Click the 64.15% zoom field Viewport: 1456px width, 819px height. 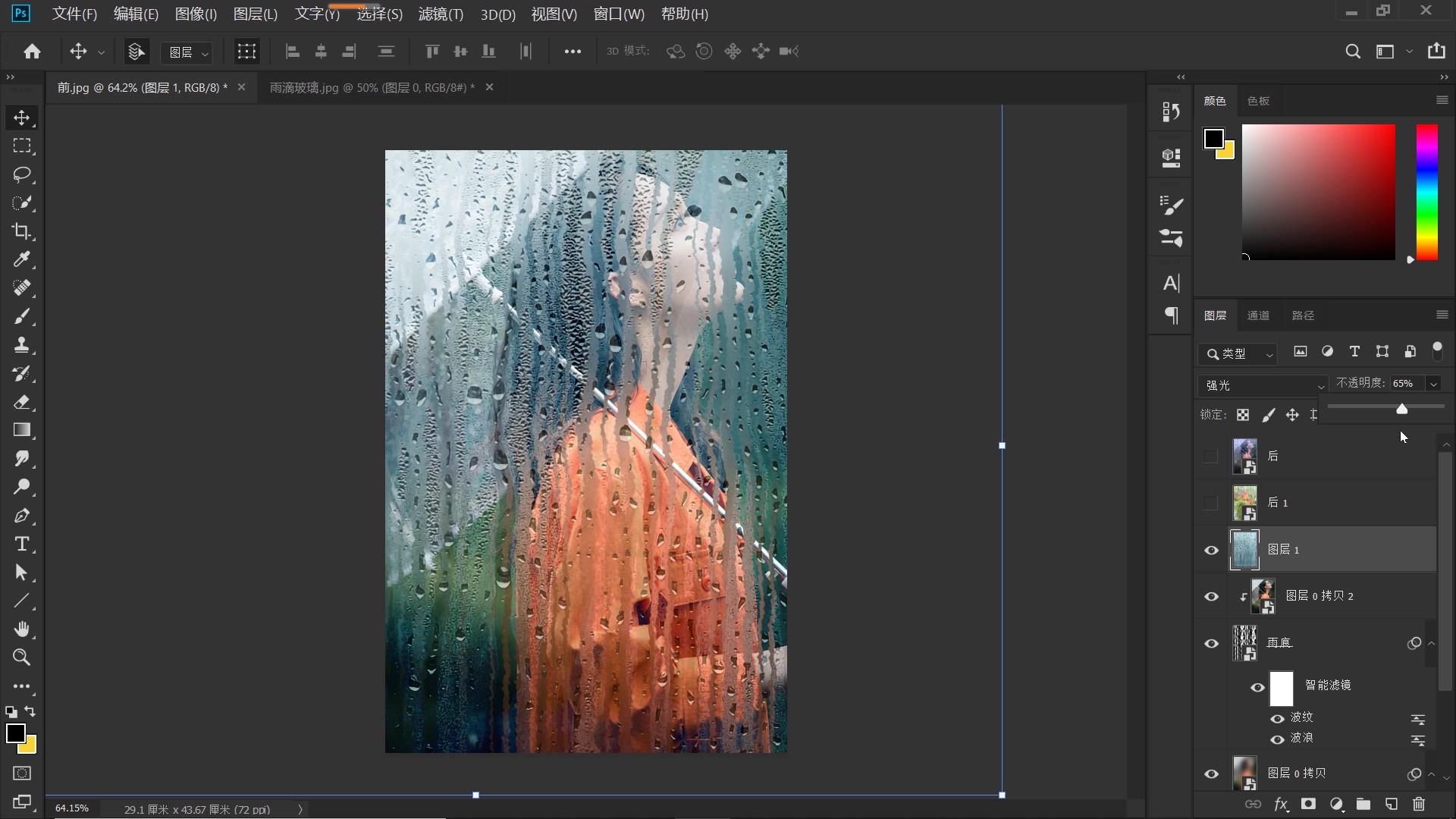click(72, 808)
